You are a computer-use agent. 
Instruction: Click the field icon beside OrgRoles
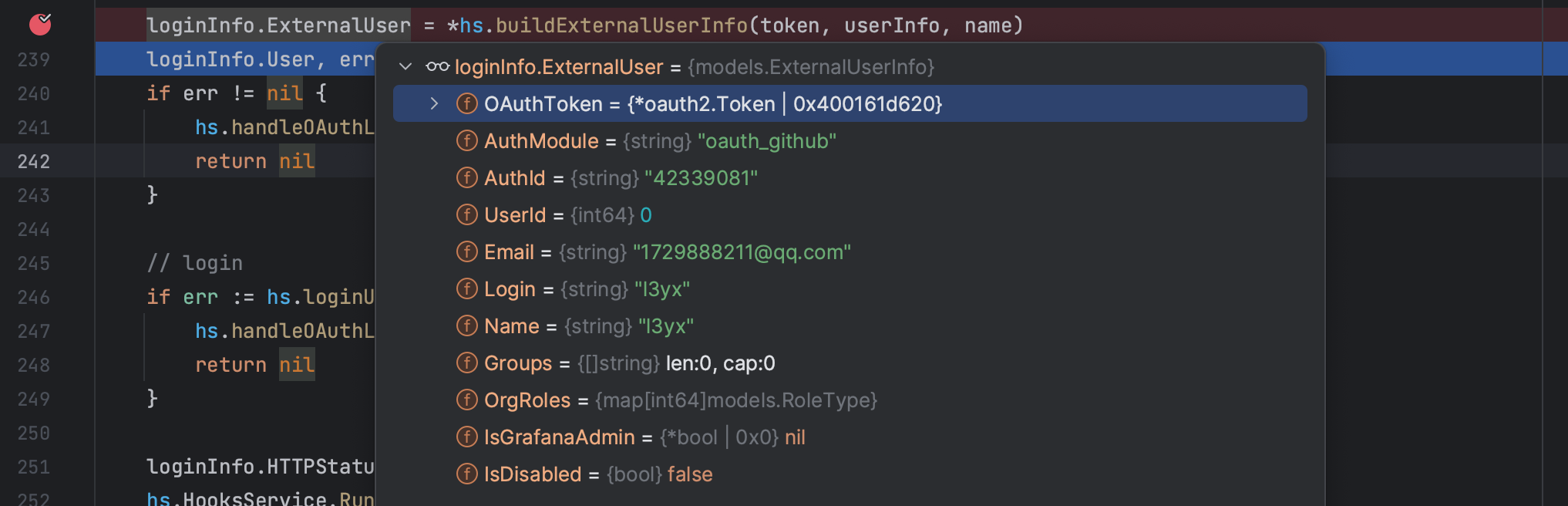click(x=467, y=400)
